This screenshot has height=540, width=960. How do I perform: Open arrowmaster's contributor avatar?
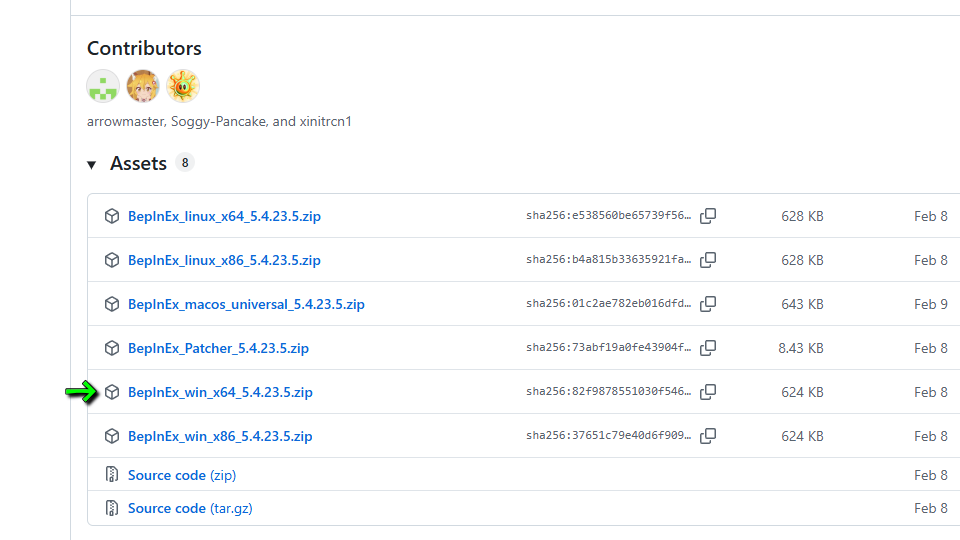point(103,86)
